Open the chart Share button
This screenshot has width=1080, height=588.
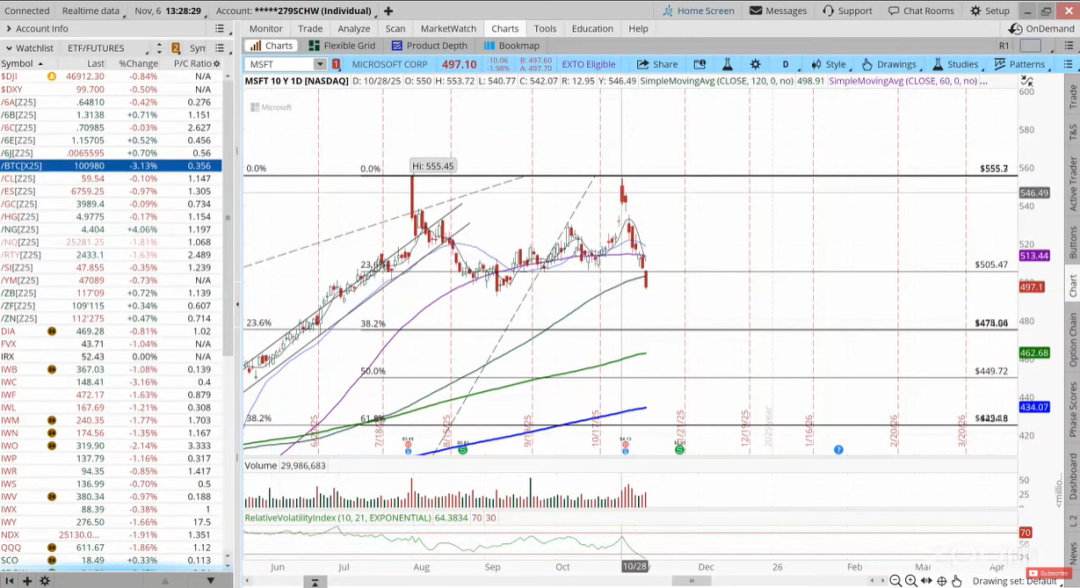coord(657,64)
